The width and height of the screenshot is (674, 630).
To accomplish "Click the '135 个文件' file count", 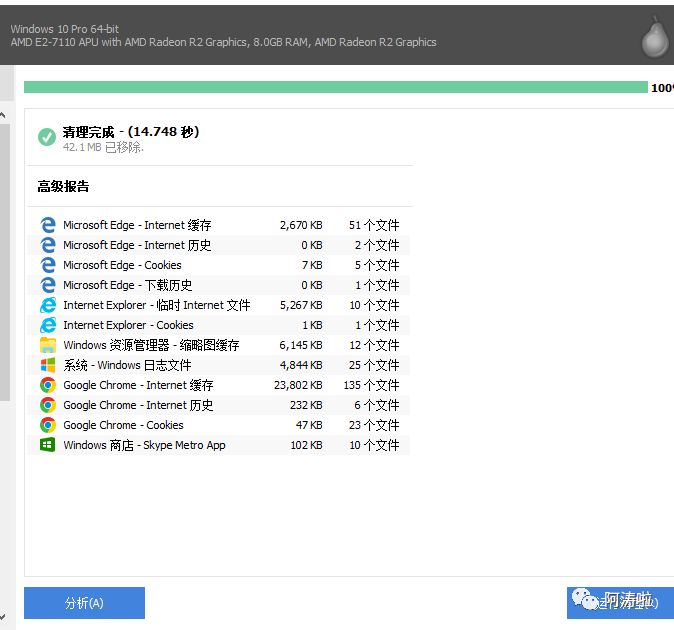I will pyautogui.click(x=371, y=385).
